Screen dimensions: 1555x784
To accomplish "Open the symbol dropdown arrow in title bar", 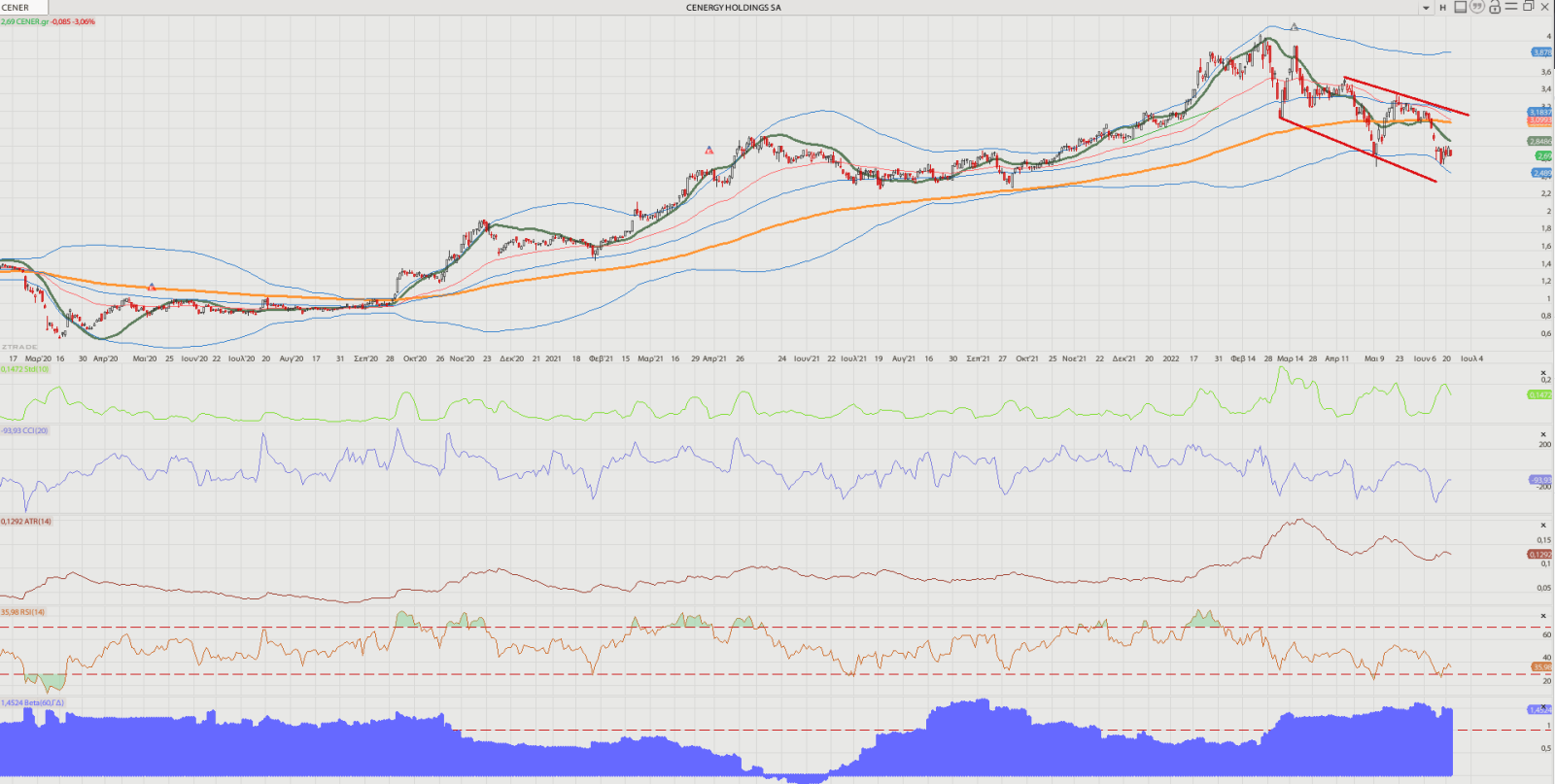I will pyautogui.click(x=1426, y=8).
